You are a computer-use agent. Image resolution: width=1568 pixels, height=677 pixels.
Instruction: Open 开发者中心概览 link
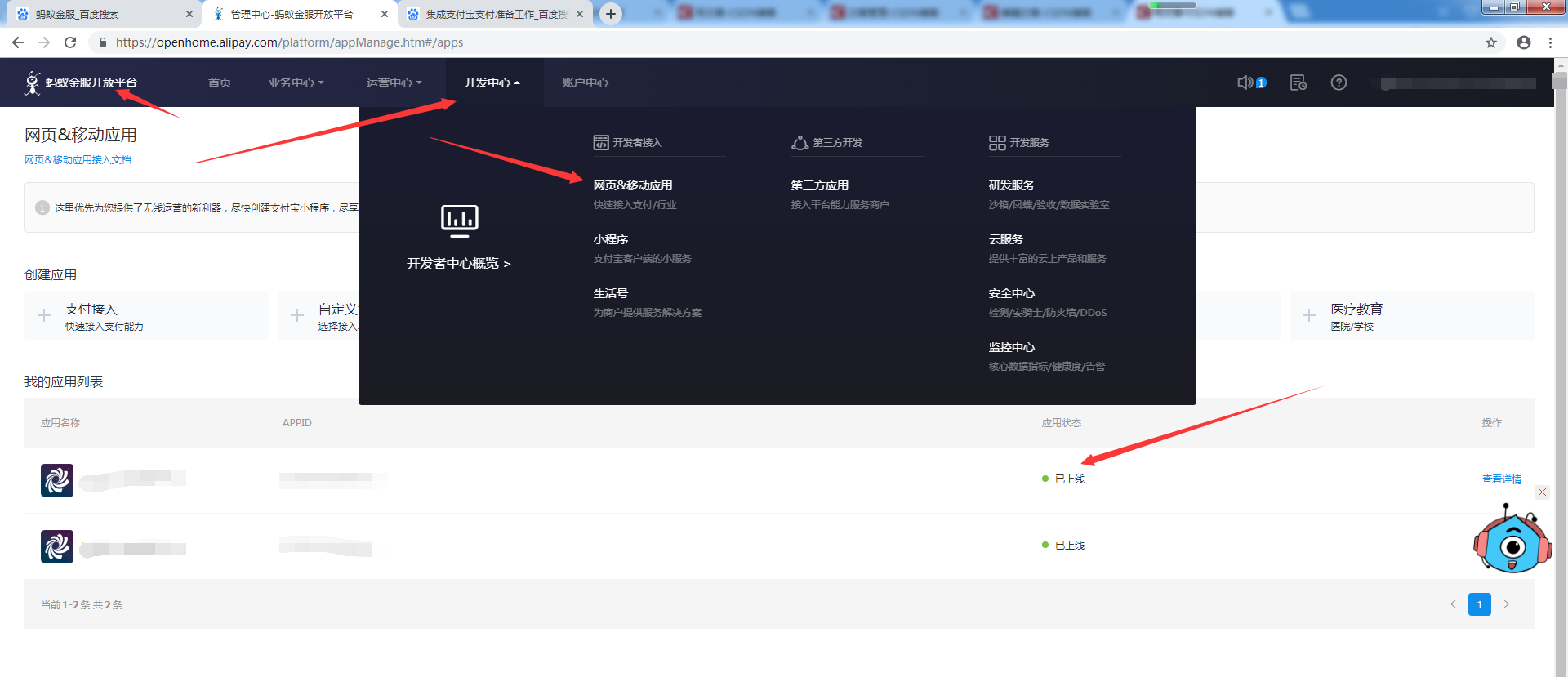[x=459, y=264]
